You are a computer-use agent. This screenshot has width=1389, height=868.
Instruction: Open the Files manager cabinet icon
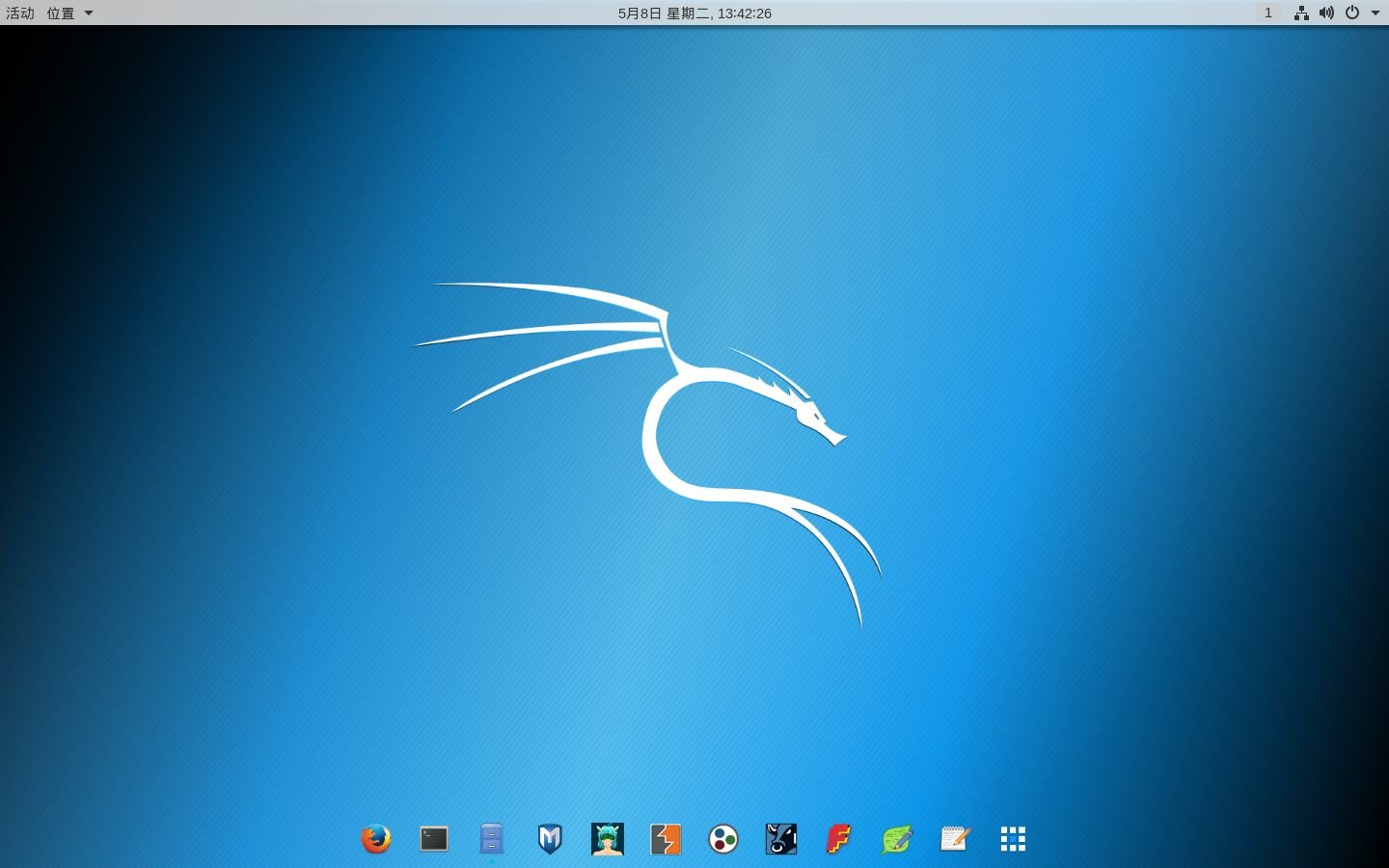click(492, 839)
